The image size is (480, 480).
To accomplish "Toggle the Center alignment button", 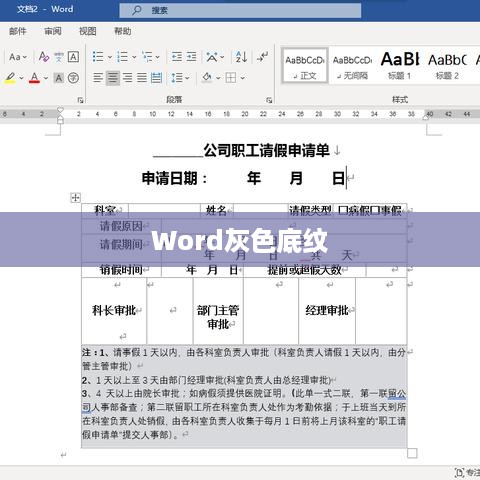I will point(113,78).
